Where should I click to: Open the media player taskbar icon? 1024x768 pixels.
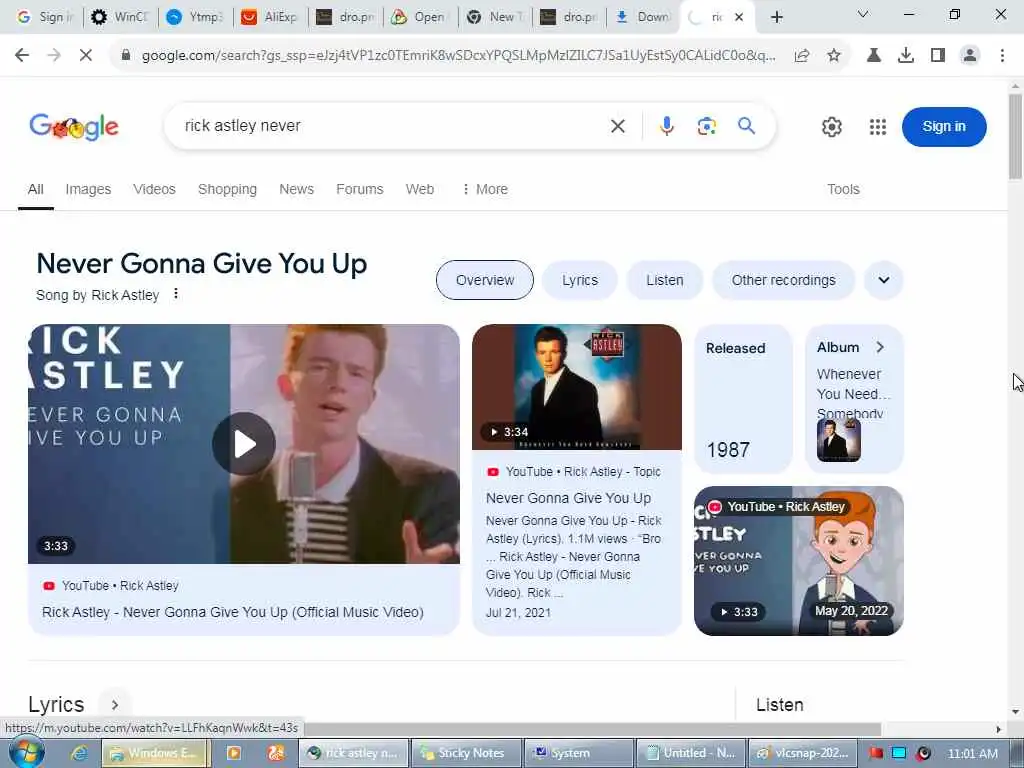[233, 753]
